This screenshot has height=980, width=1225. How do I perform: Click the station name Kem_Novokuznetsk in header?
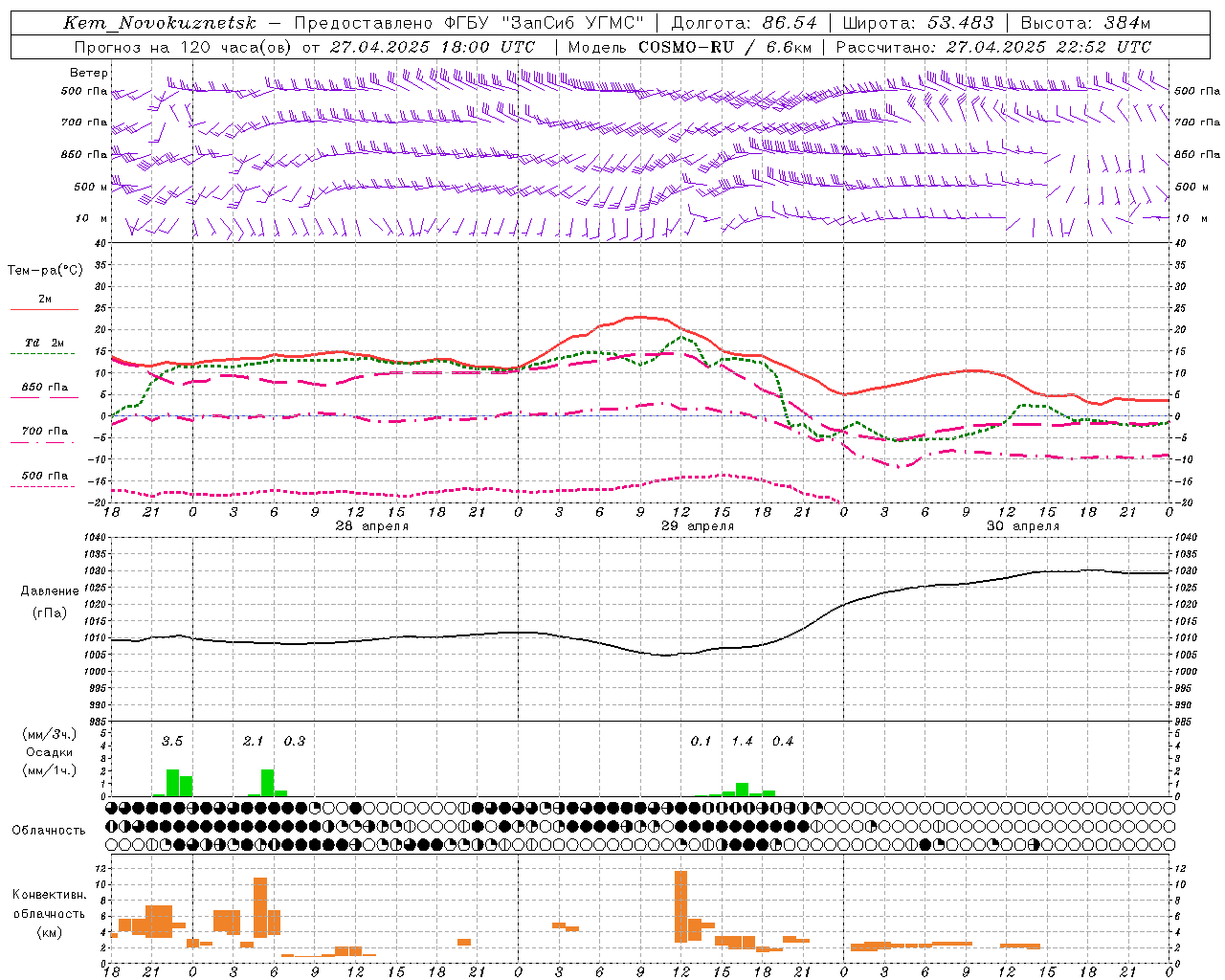coord(160,23)
